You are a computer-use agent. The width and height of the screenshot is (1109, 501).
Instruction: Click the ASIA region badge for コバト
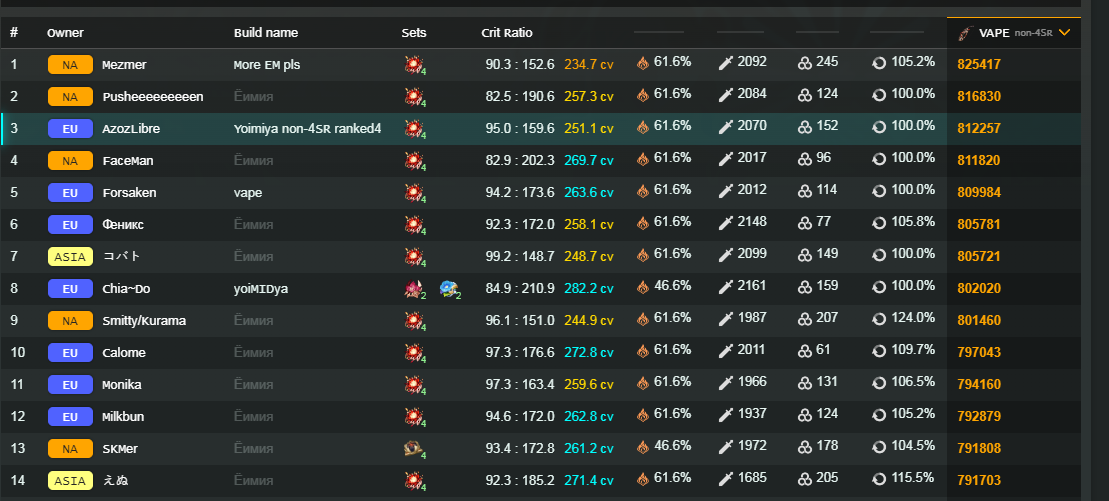[70, 257]
